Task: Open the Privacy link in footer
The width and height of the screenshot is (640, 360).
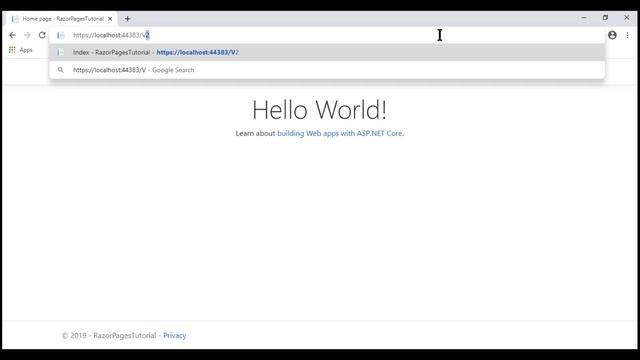Action: (x=175, y=336)
